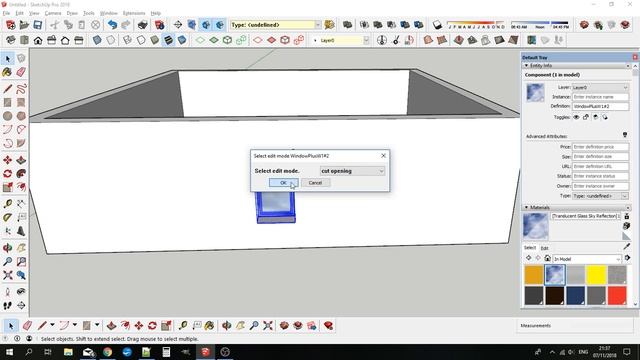Toggle the lock icon in Entity Info
Viewport: 640px width, 360px height.
click(x=586, y=117)
